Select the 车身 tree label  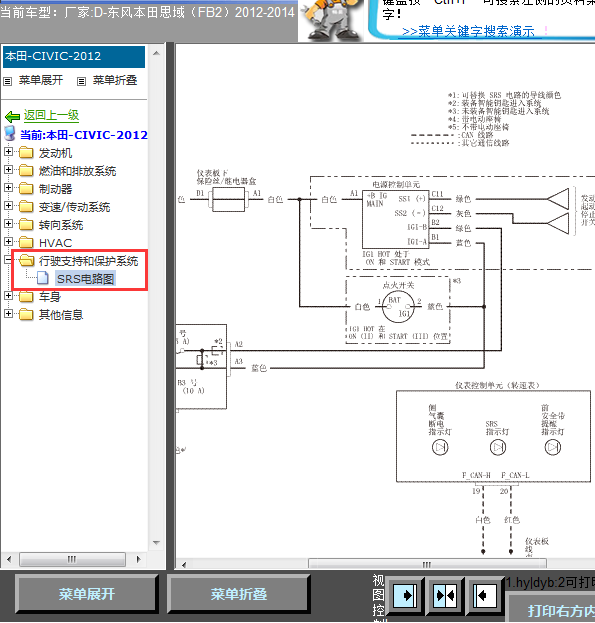click(50, 297)
